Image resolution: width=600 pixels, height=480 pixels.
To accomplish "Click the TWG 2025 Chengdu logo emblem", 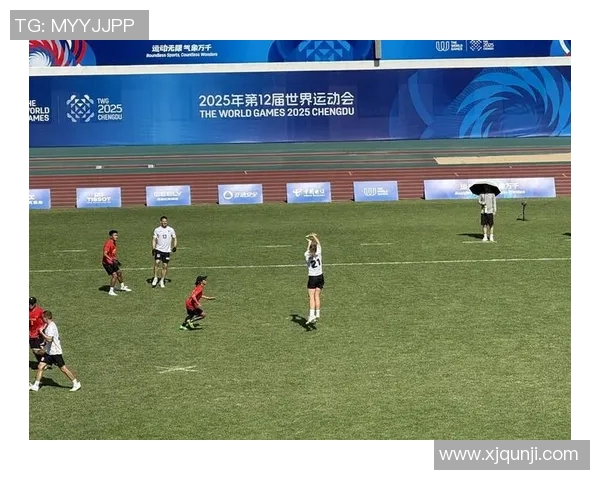I will tap(80, 108).
